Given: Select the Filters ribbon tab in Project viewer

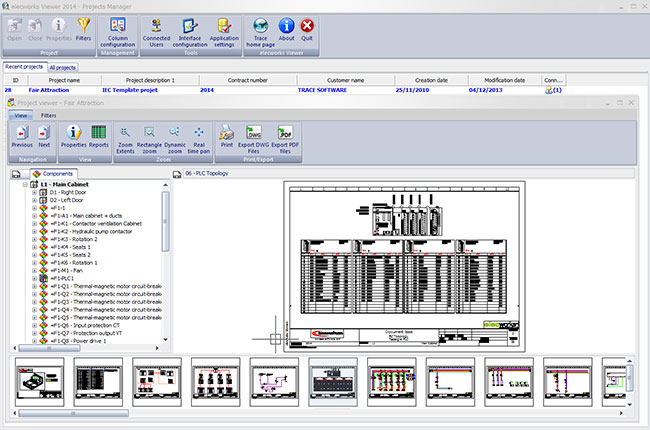Looking at the screenshot, I should pyautogui.click(x=48, y=116).
